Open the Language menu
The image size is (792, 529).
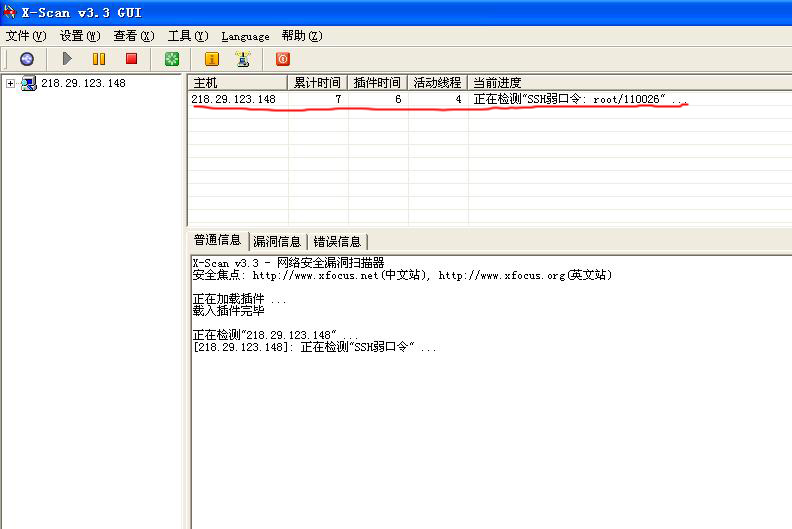(245, 36)
